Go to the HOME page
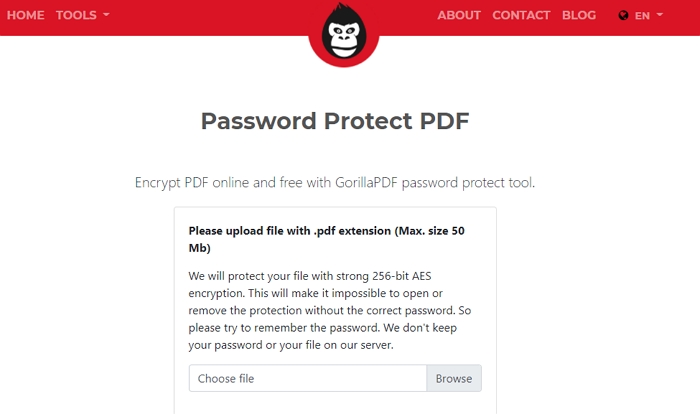 (x=25, y=15)
